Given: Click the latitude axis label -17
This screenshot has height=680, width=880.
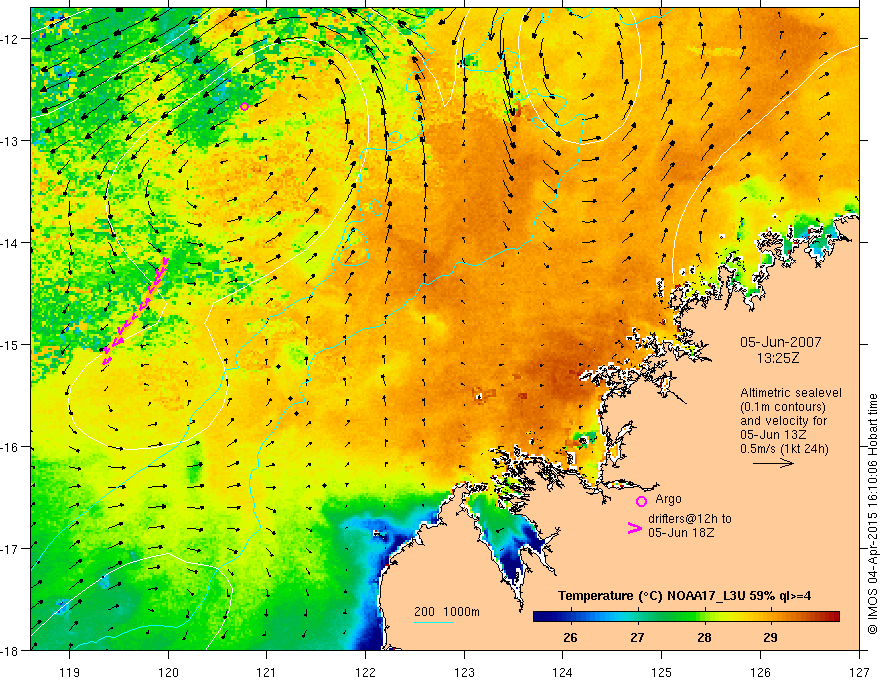Looking at the screenshot, I should pos(10,549).
